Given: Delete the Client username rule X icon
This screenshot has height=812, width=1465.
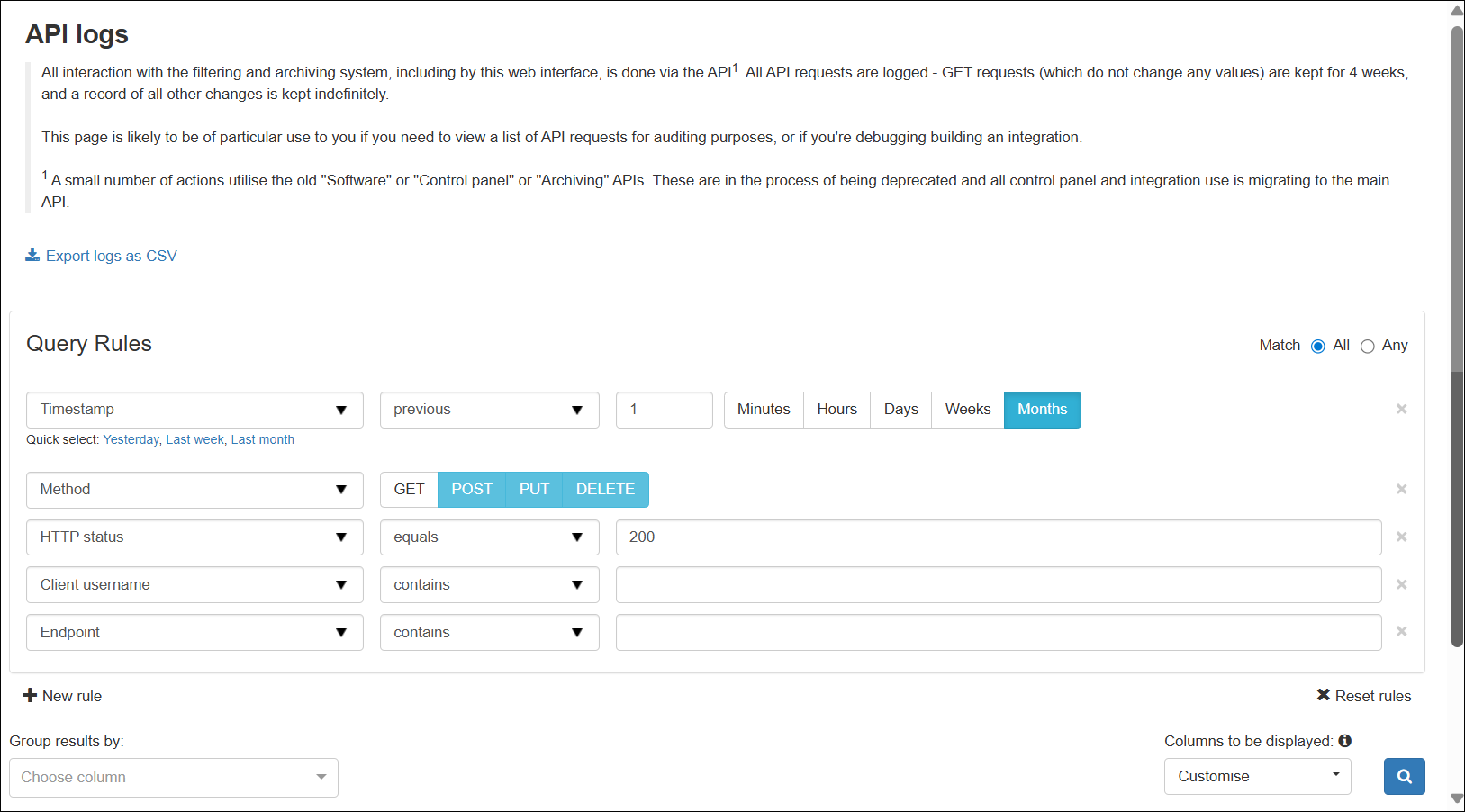Looking at the screenshot, I should (1401, 584).
